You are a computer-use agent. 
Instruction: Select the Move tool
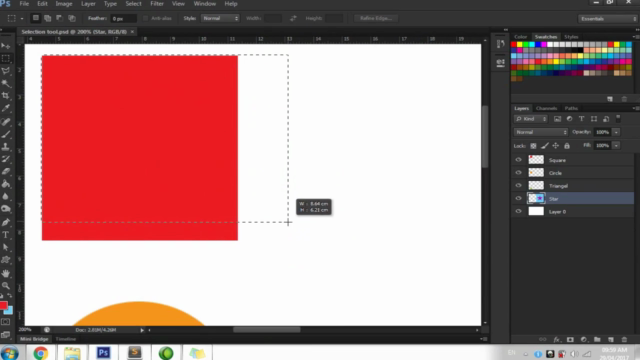coord(6,46)
